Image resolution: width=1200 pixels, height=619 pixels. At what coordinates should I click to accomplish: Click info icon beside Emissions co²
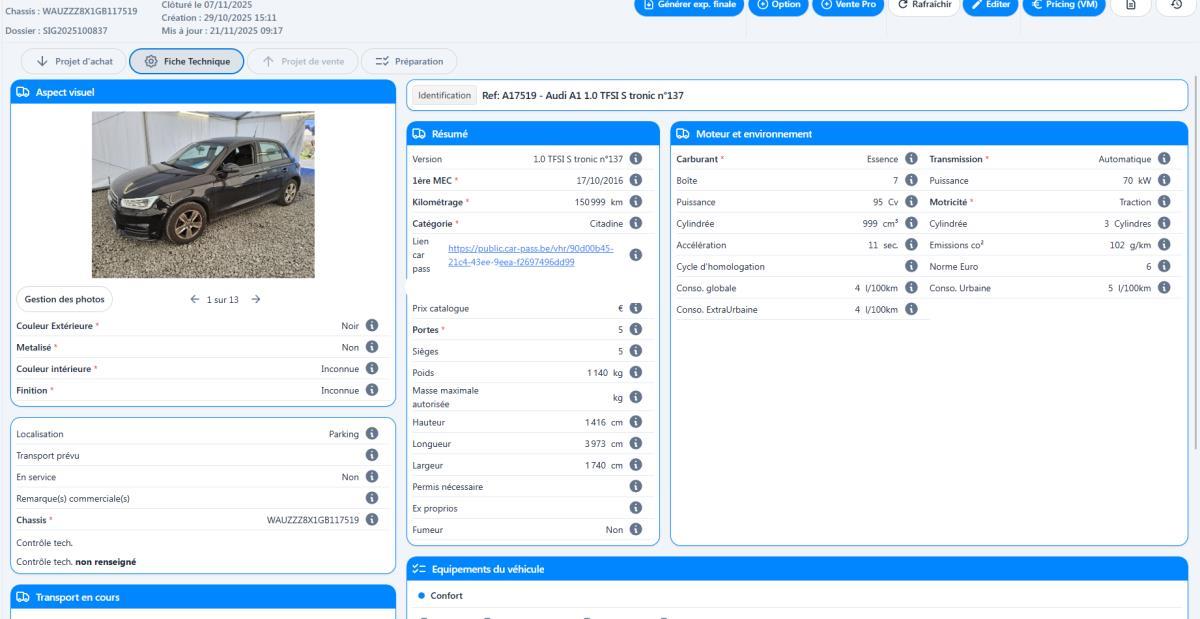pos(1163,245)
